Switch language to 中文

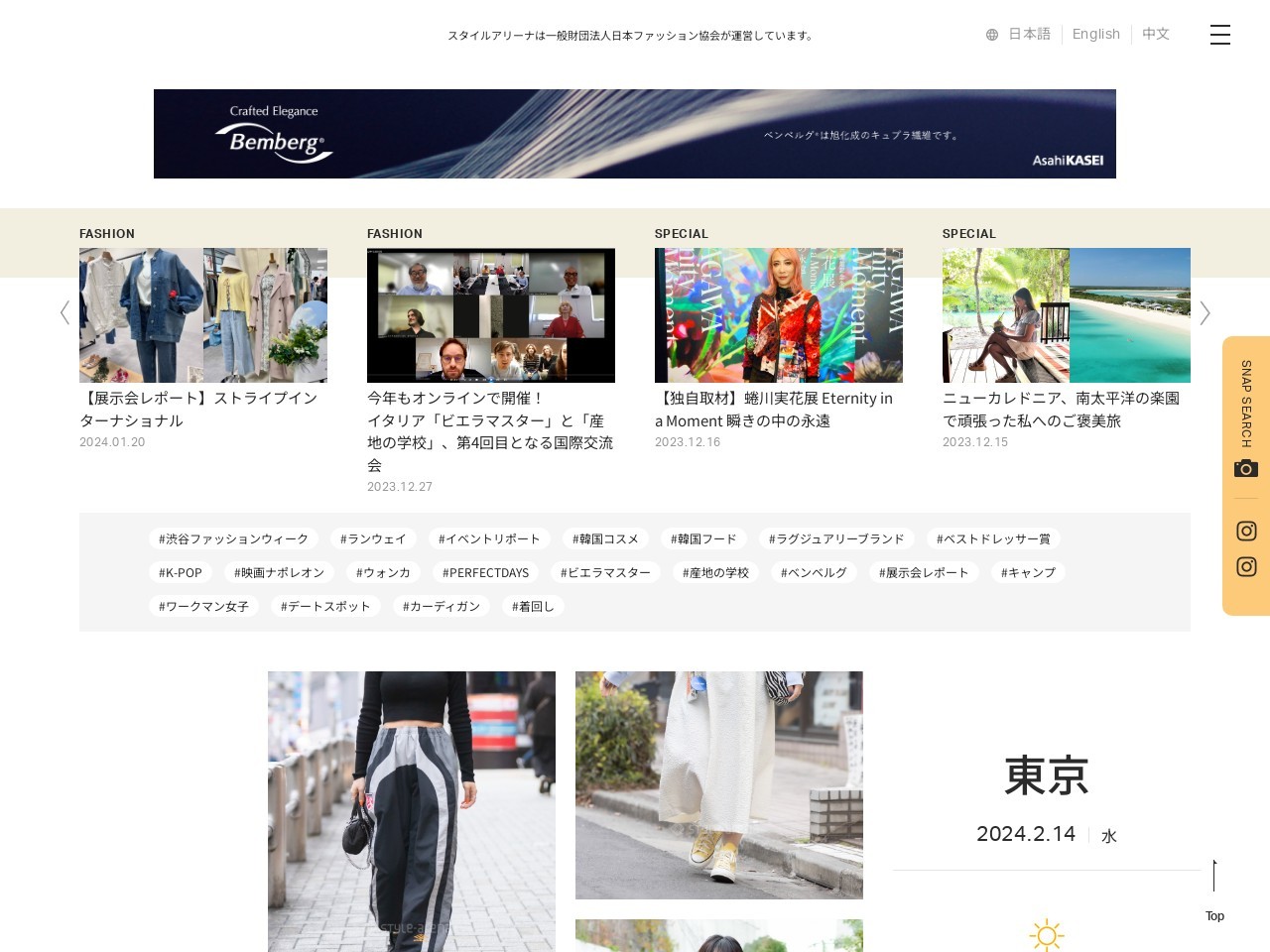(x=1155, y=34)
